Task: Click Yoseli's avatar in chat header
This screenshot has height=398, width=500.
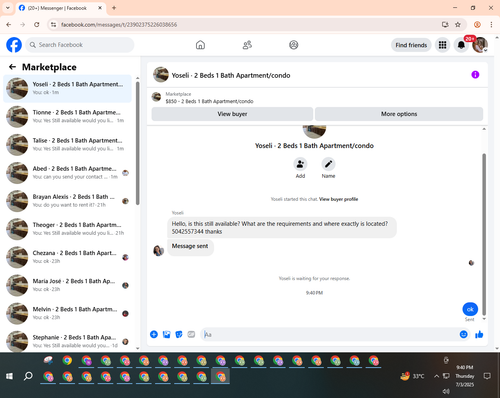Action: tap(161, 75)
